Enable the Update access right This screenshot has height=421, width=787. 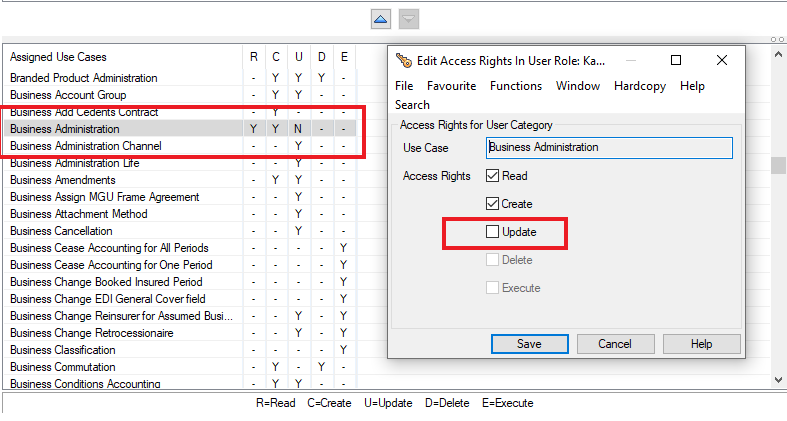[x=492, y=232]
